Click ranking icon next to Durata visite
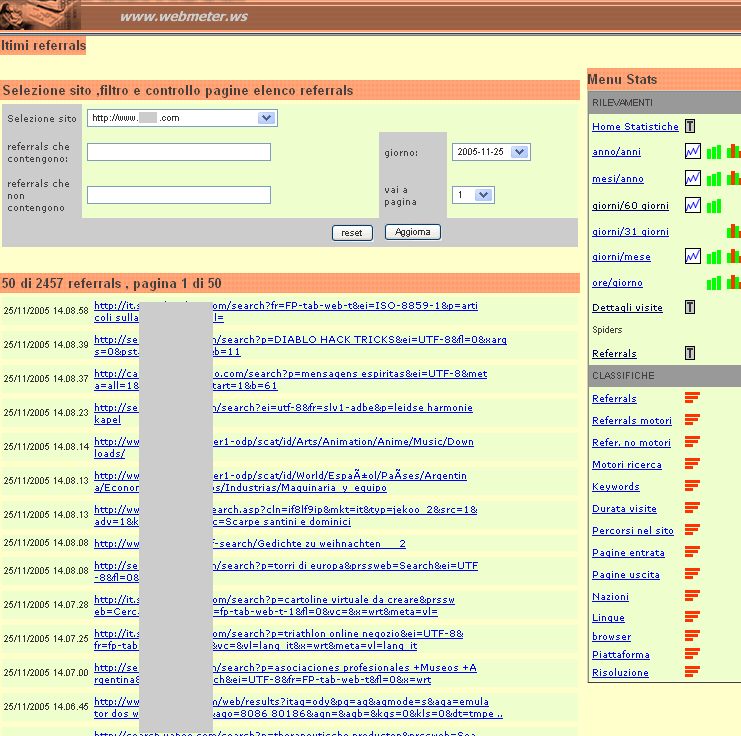This screenshot has height=736, width=741. [x=692, y=508]
